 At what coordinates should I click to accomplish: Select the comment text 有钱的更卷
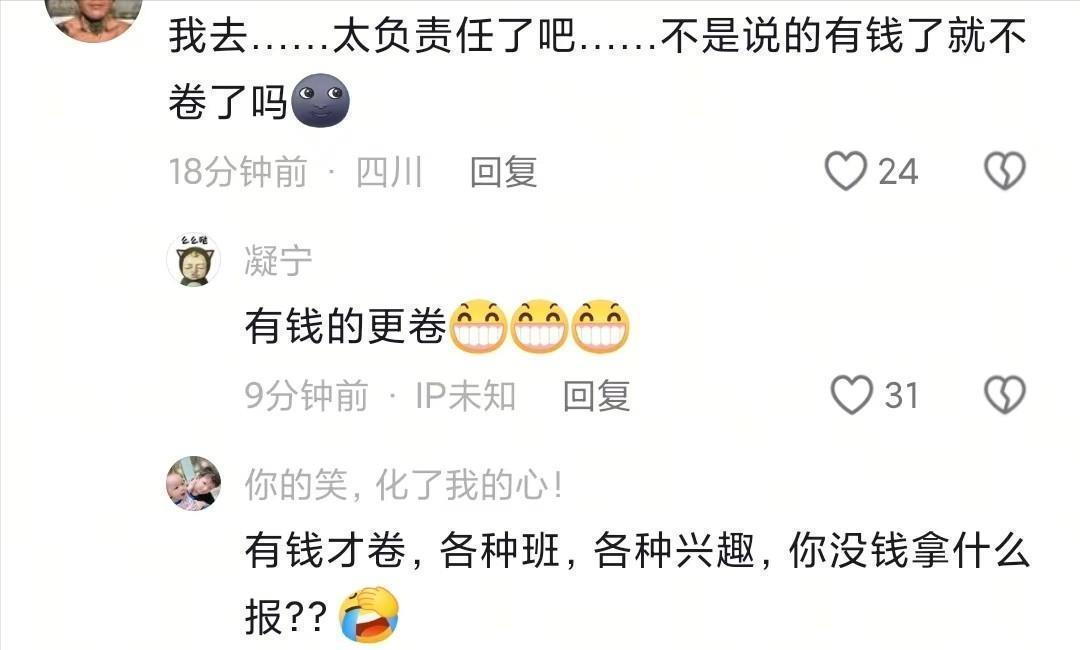pyautogui.click(x=346, y=326)
